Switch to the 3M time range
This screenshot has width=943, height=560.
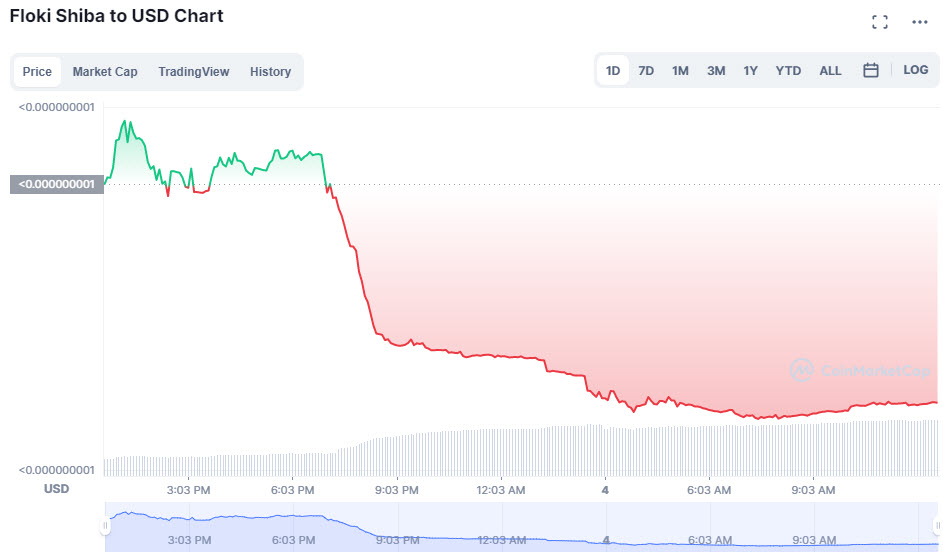[x=716, y=70]
